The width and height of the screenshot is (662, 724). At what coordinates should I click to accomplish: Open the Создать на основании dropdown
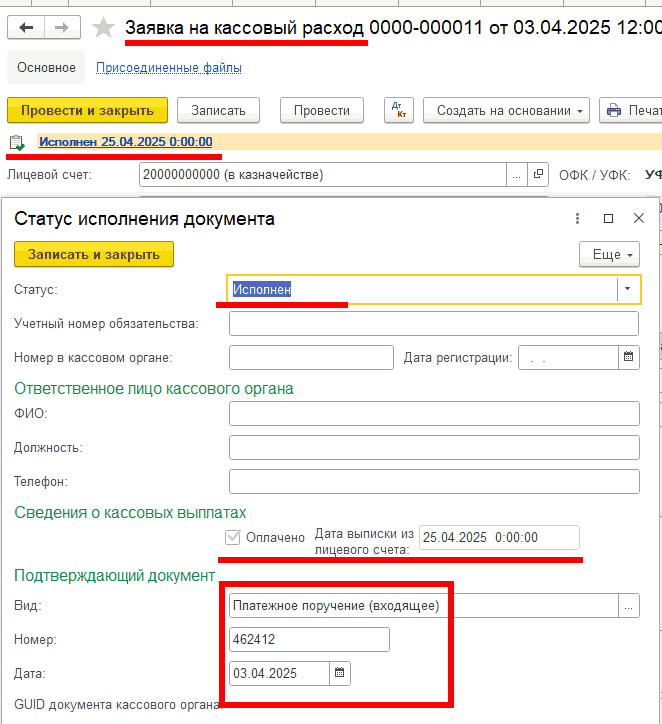click(x=506, y=110)
